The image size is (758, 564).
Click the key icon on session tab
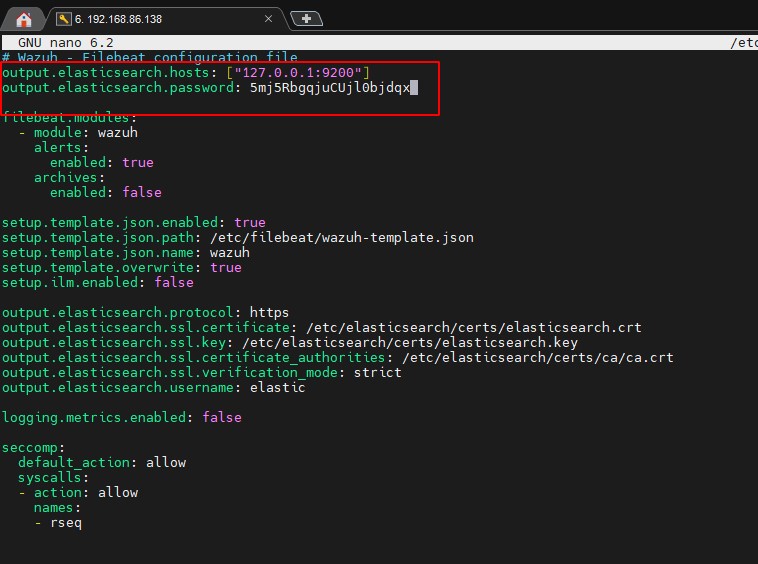(x=63, y=19)
